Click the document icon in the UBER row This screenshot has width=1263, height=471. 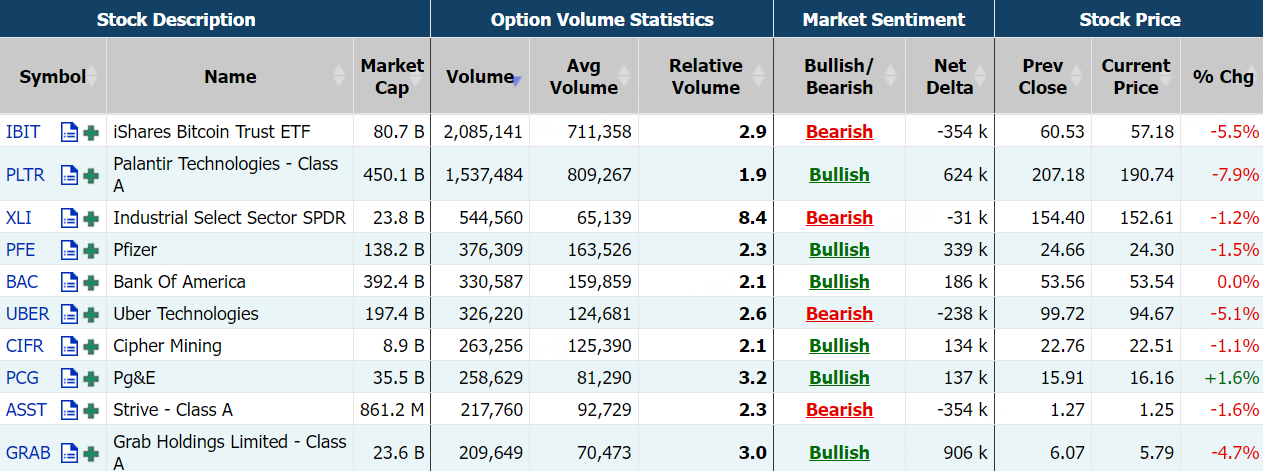69,314
